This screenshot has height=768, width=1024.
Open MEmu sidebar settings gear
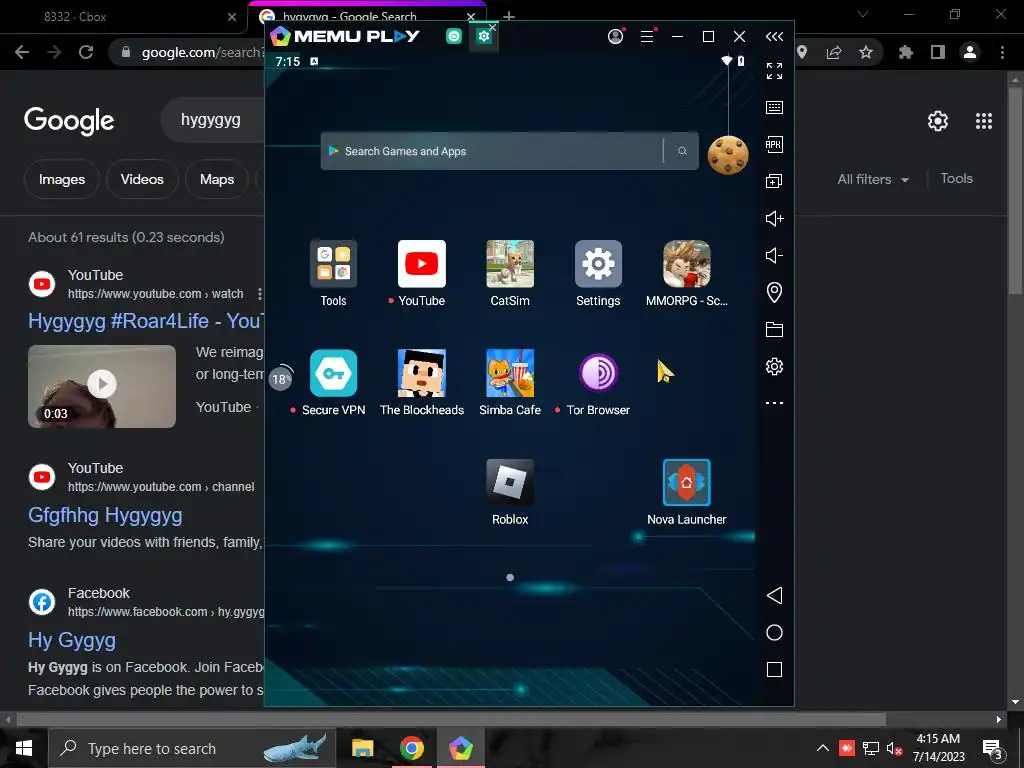[x=775, y=366]
